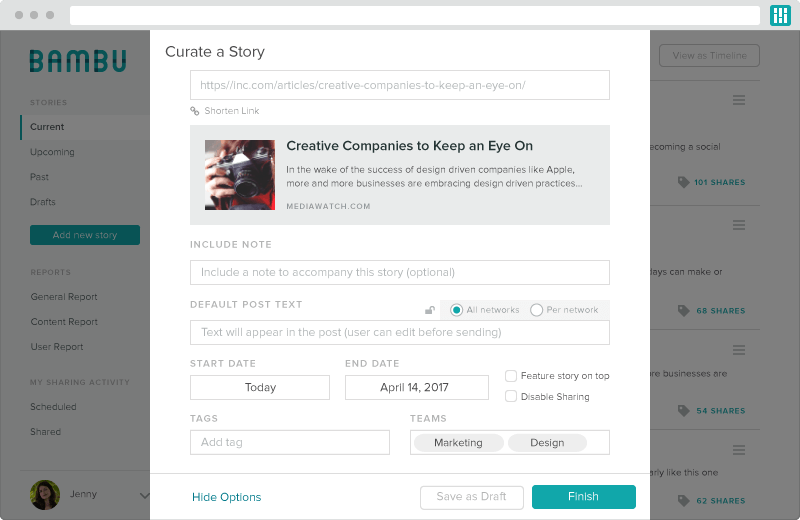Expand the Jenny user menu chevron
This screenshot has height=520, width=800.
tap(144, 495)
